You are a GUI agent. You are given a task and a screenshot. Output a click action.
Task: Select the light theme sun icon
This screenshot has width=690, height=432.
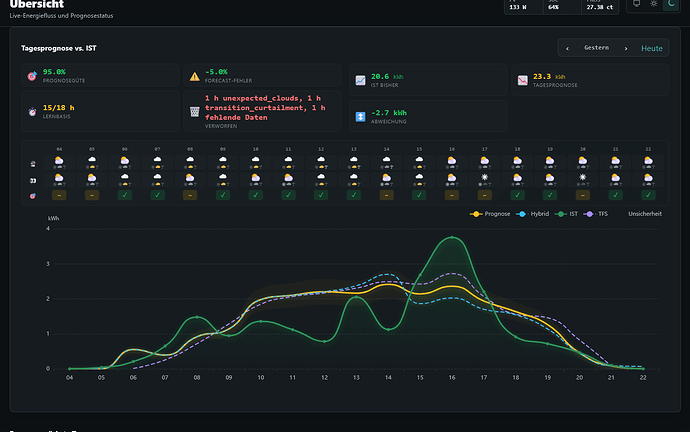coord(654,4)
